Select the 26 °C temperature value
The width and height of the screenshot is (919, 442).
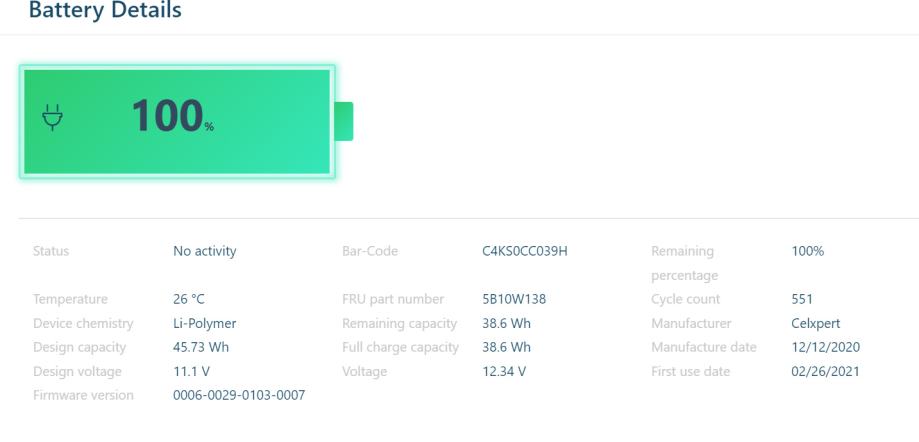(191, 299)
